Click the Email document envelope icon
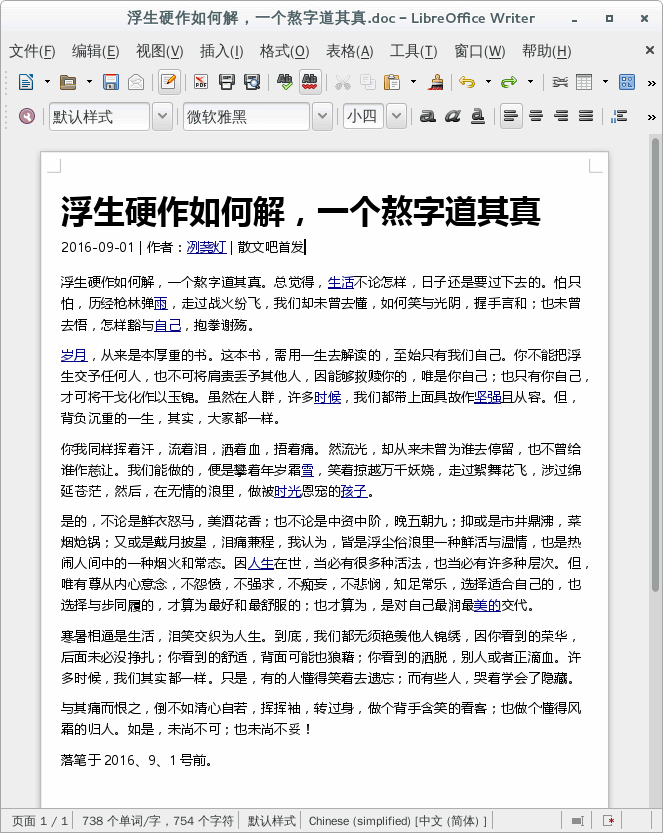Screen dimensions: 663x833 pos(136,82)
